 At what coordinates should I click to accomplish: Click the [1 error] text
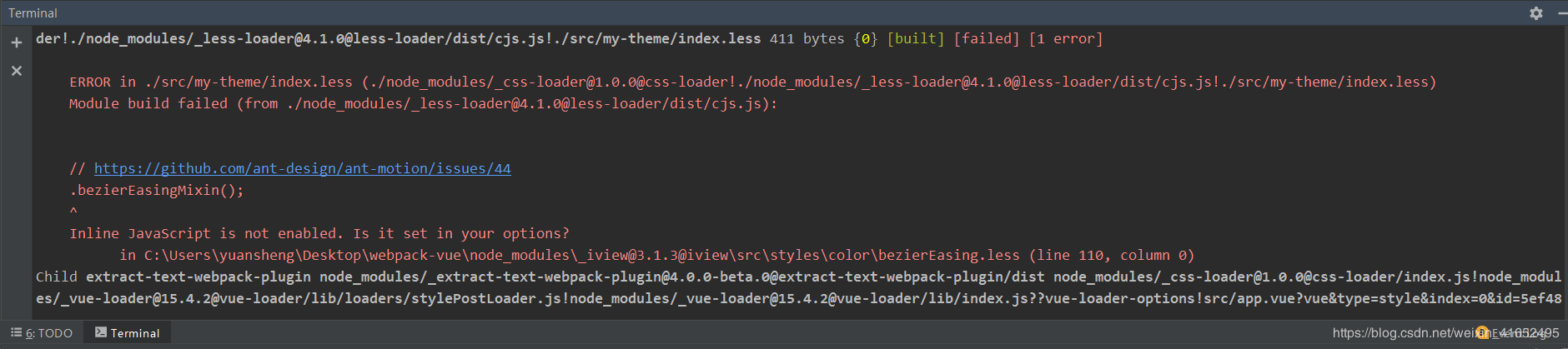tap(1065, 38)
